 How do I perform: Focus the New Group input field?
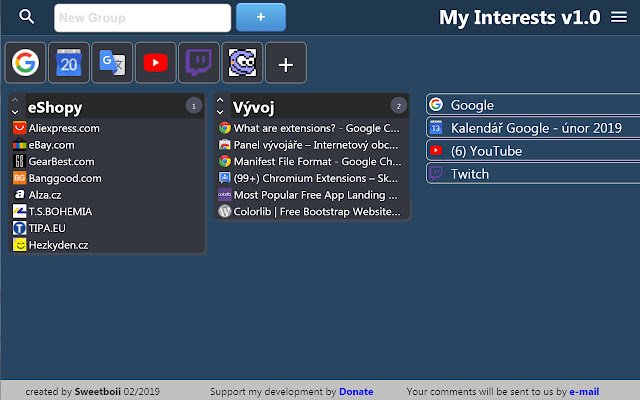142,18
